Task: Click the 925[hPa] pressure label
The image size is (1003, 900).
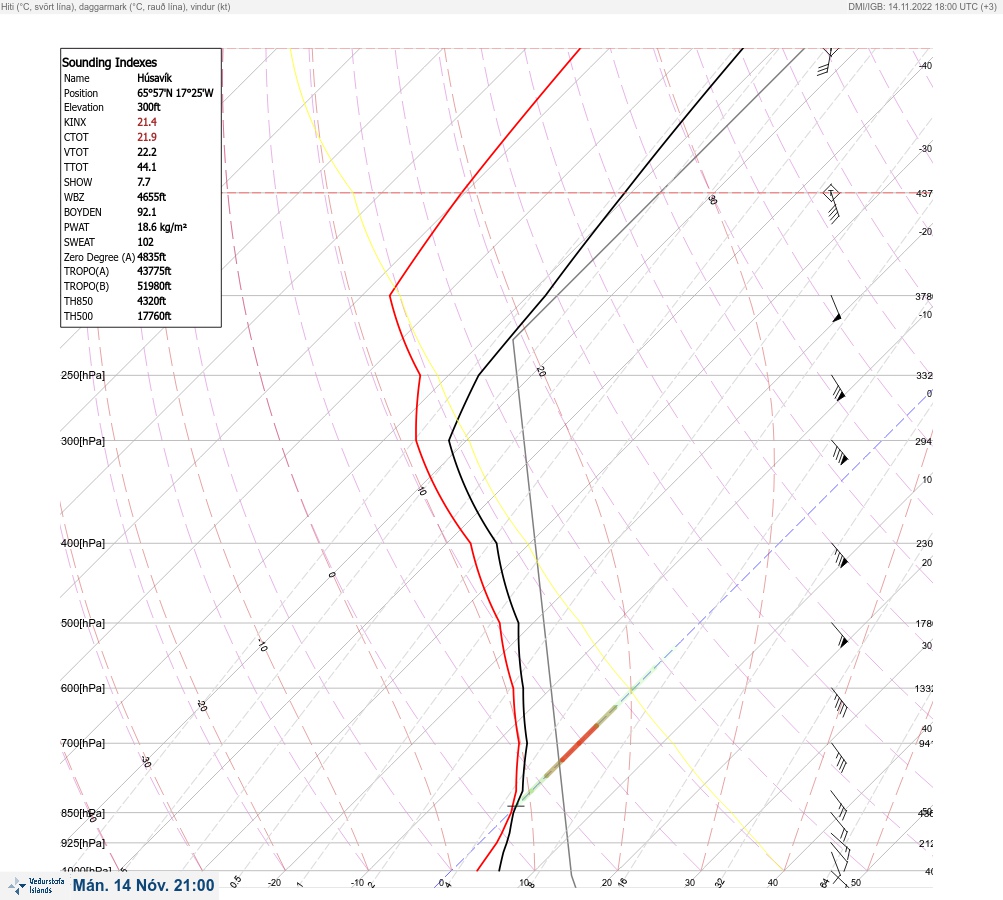Action: (x=83, y=843)
